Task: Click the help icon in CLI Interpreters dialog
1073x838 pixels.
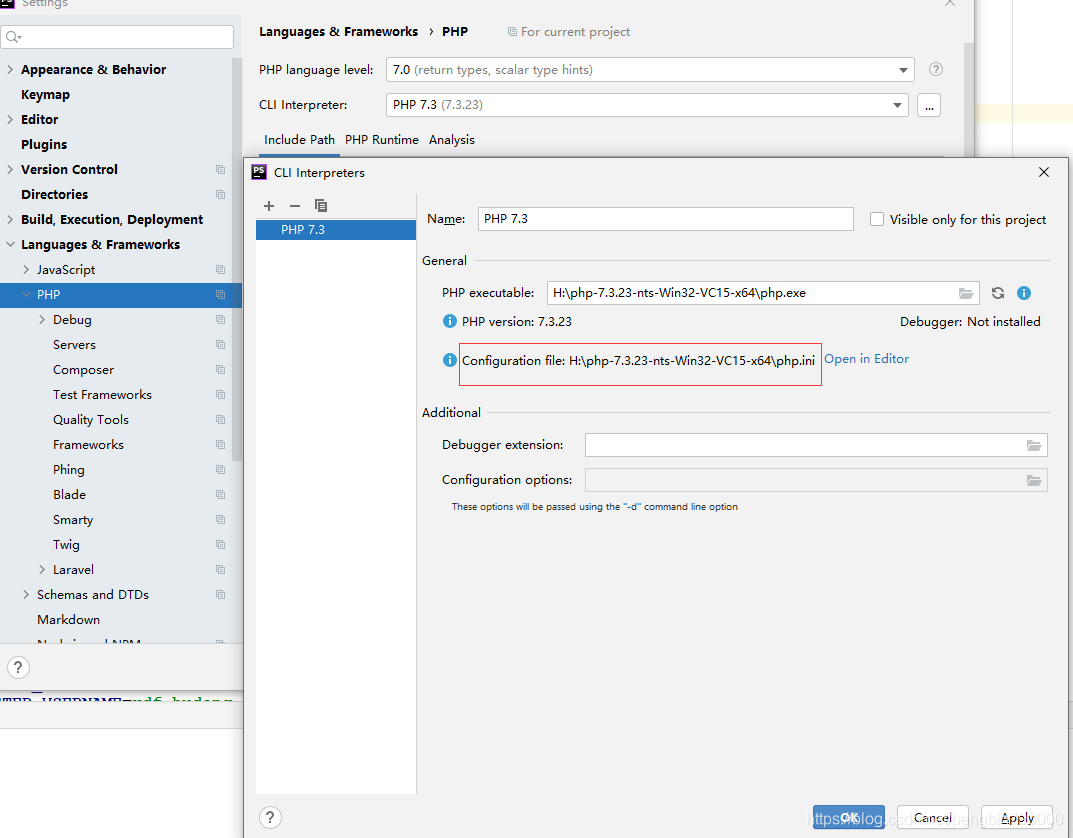Action: click(270, 817)
